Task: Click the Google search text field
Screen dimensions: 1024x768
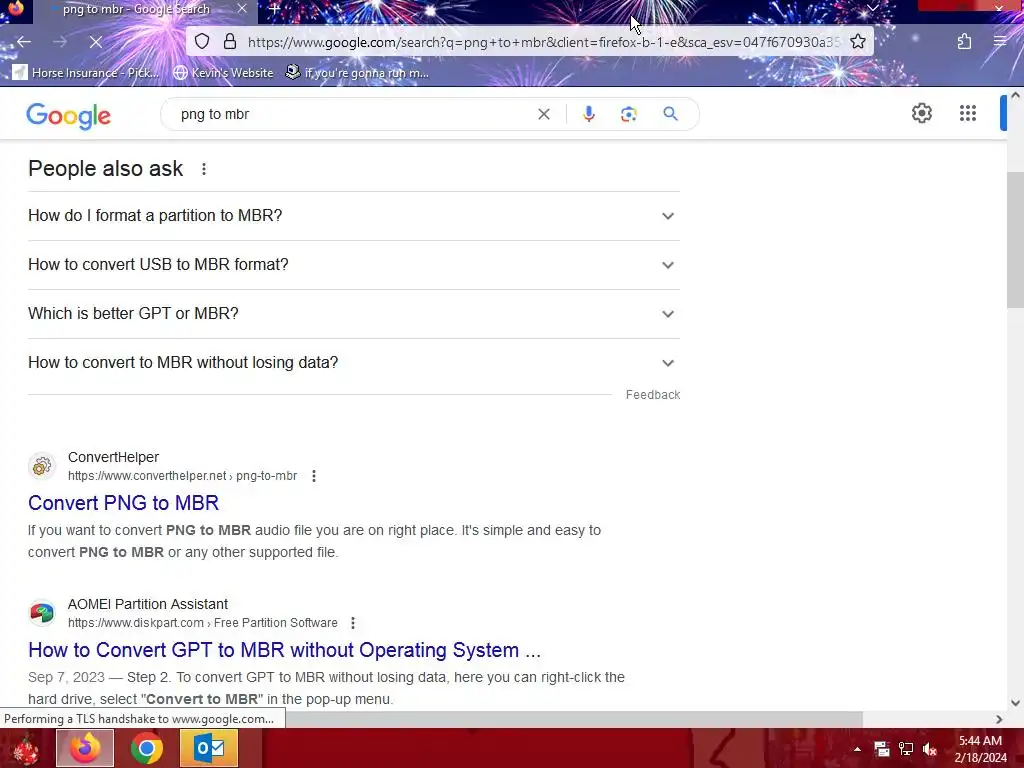Action: pyautogui.click(x=353, y=114)
